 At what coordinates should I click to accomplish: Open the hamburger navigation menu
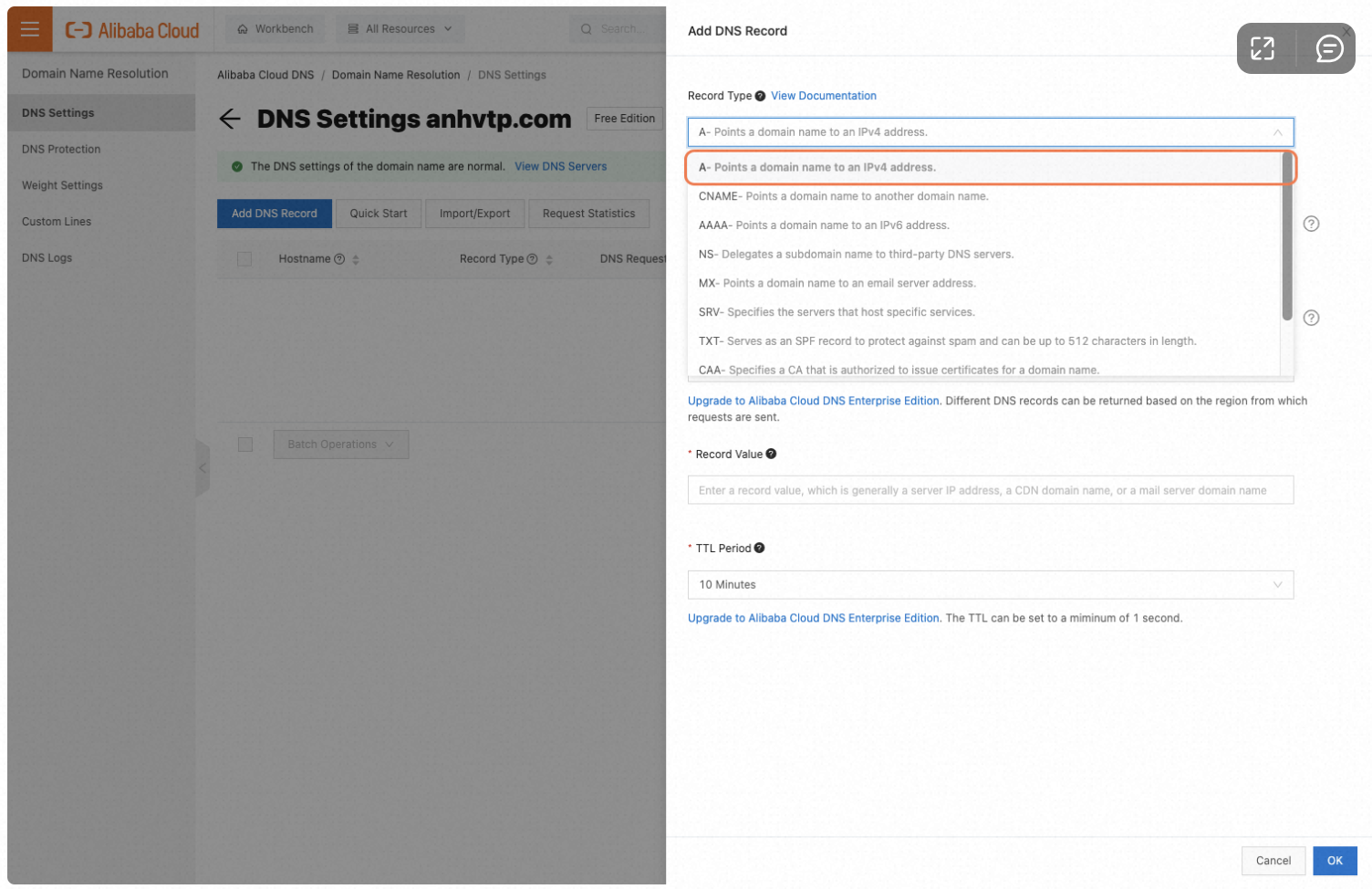click(30, 29)
